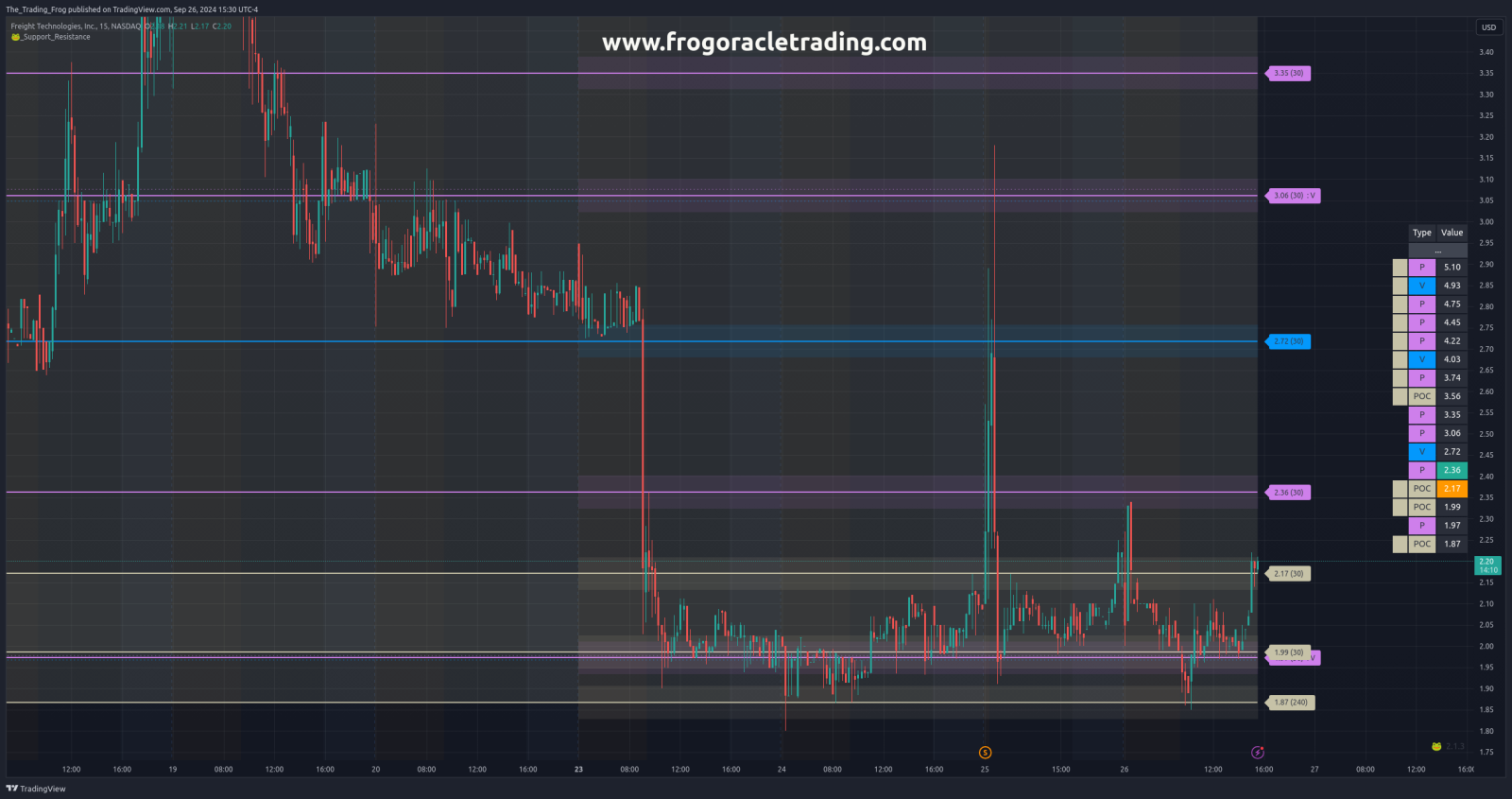Click the P type cell for 5.10

[x=1422, y=268]
